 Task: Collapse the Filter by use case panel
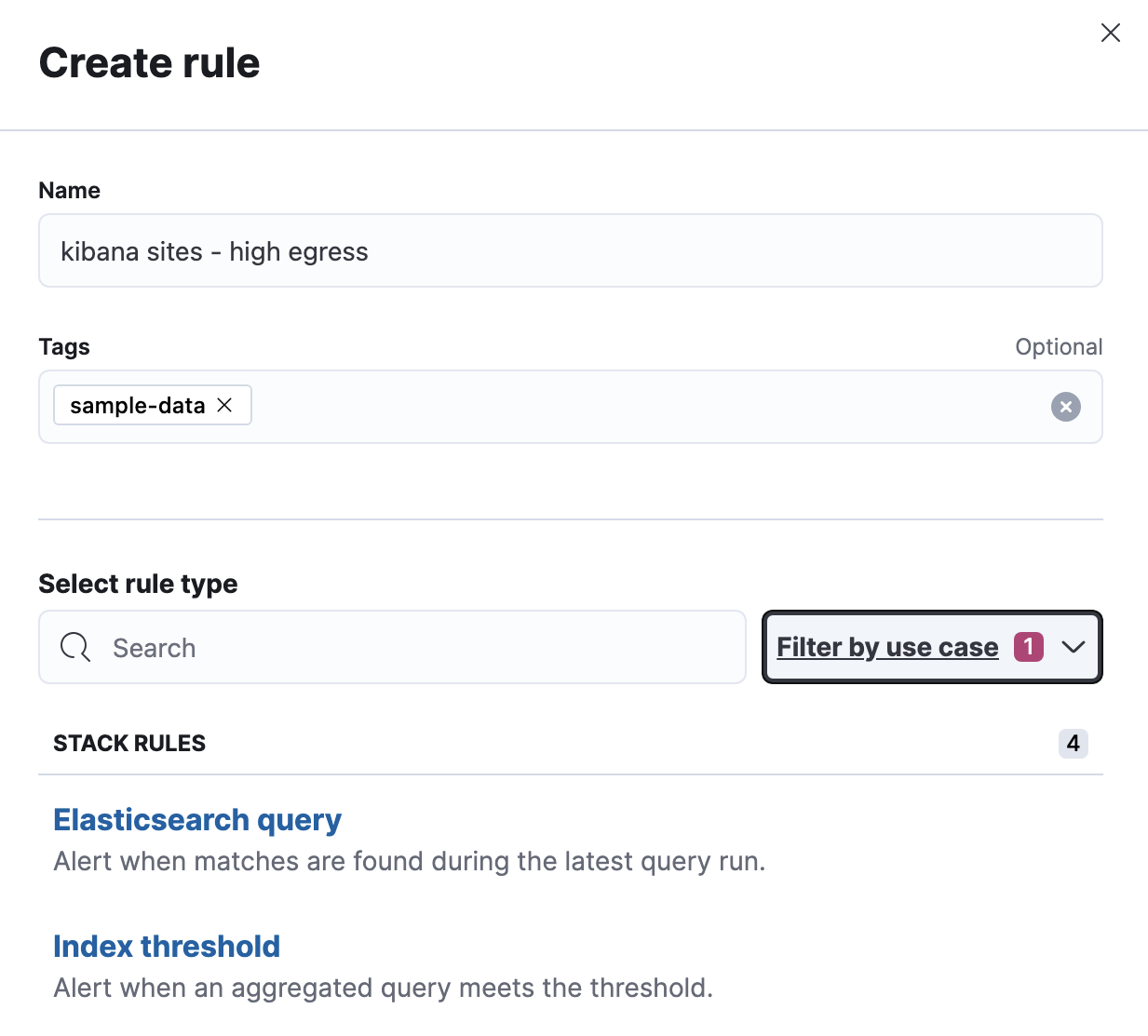(930, 647)
